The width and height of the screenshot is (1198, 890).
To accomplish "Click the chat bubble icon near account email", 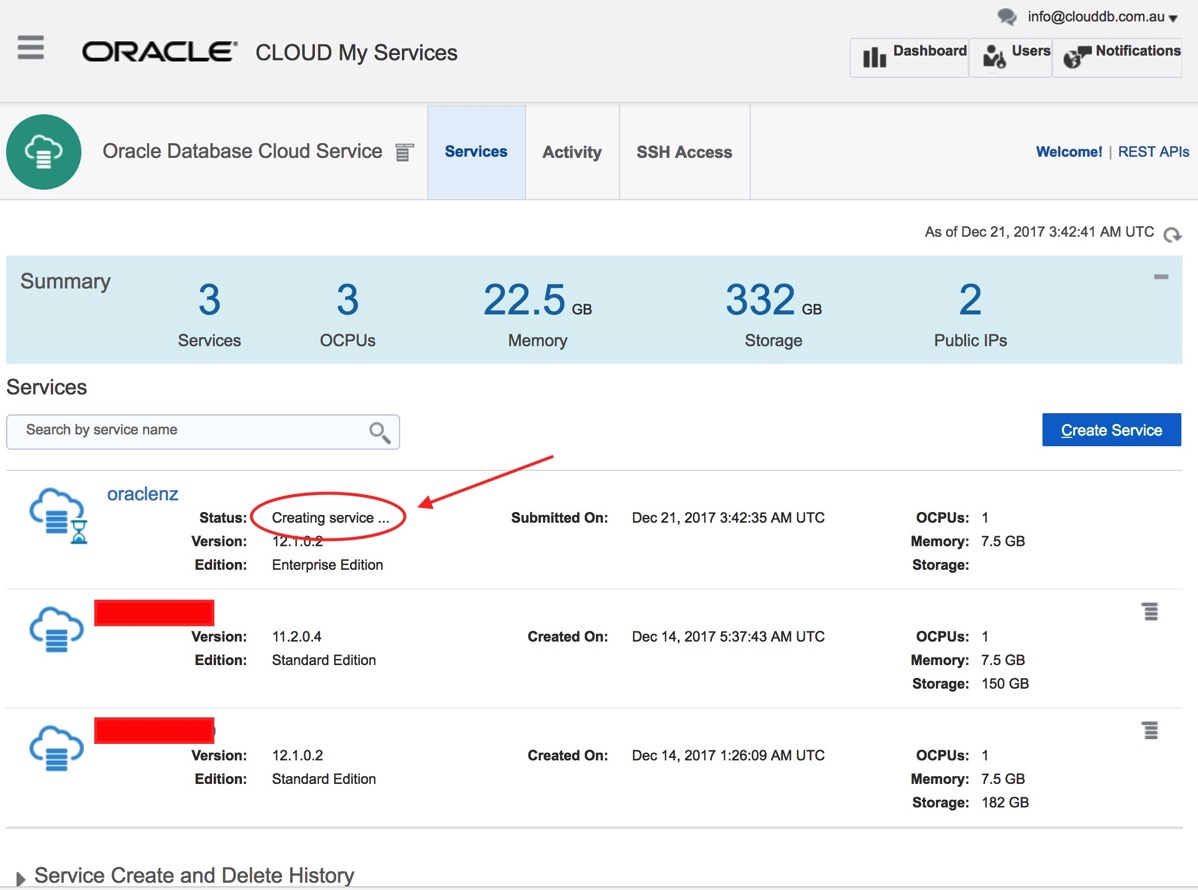I will (x=1007, y=17).
